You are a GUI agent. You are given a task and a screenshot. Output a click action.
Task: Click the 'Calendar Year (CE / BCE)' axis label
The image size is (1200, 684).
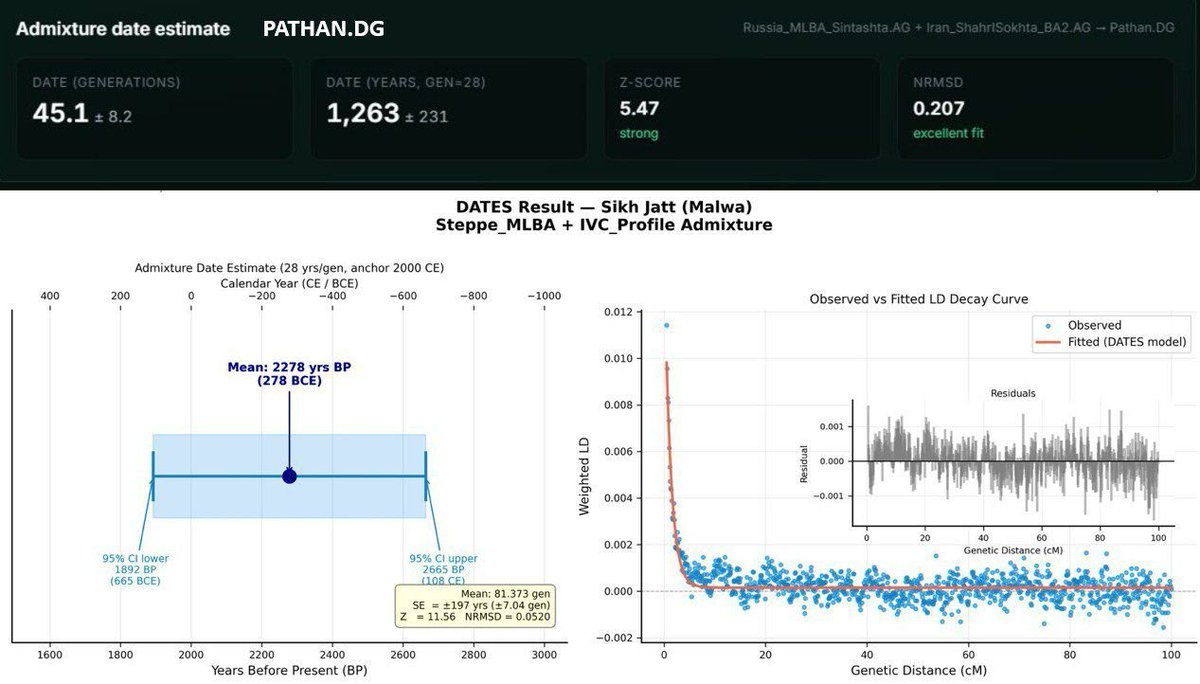click(x=290, y=283)
